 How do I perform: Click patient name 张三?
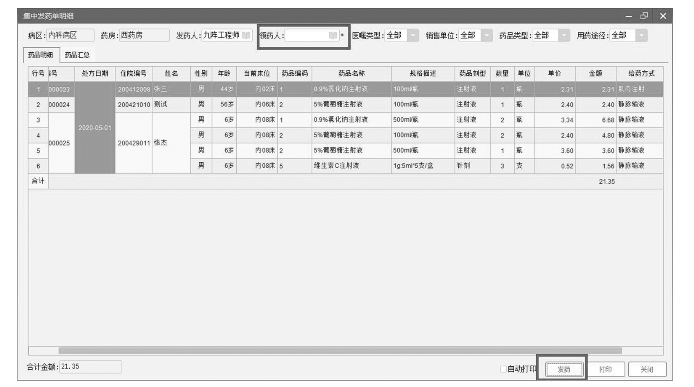click(171, 89)
